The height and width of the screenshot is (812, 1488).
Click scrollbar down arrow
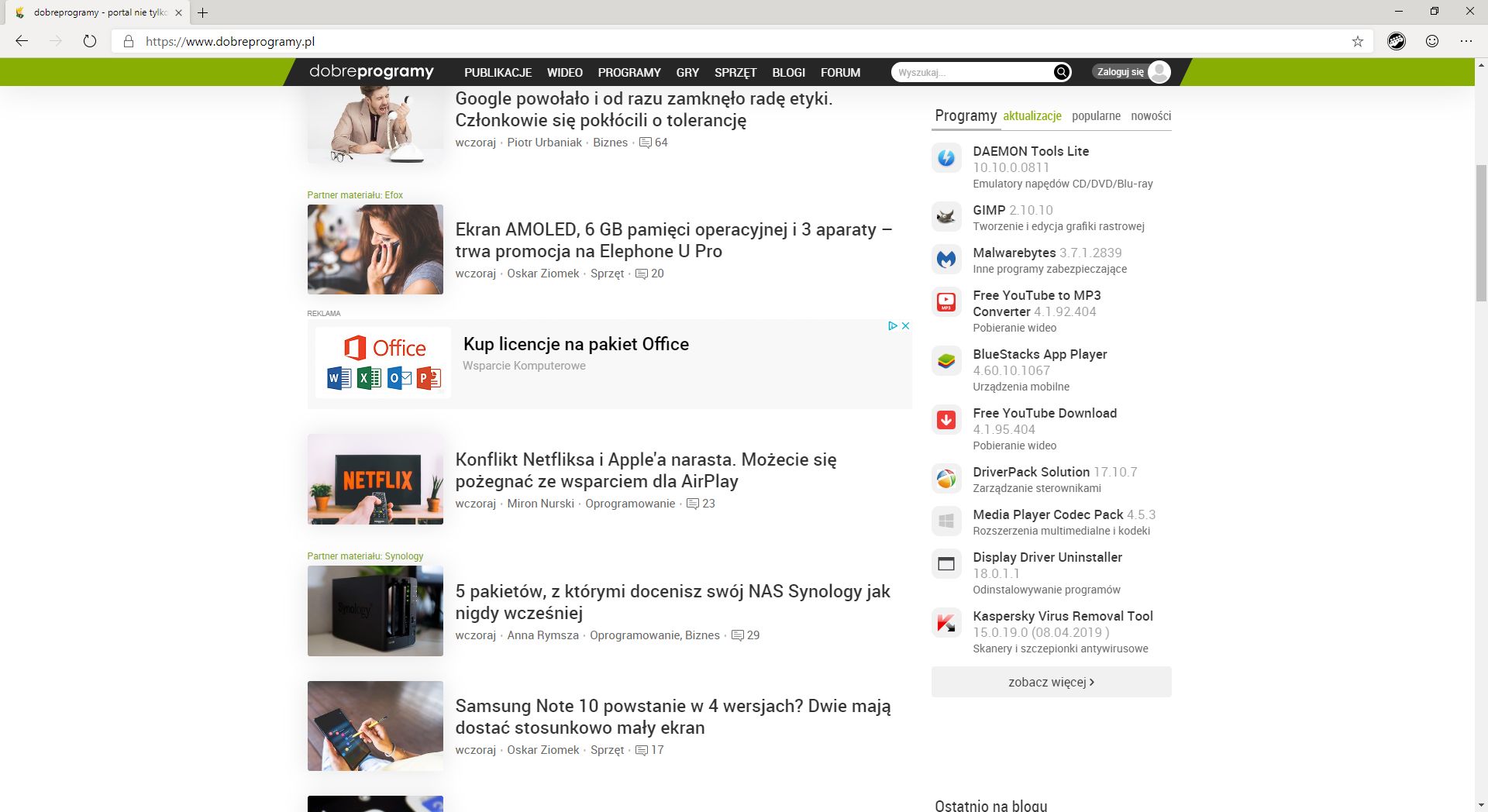(x=1481, y=805)
